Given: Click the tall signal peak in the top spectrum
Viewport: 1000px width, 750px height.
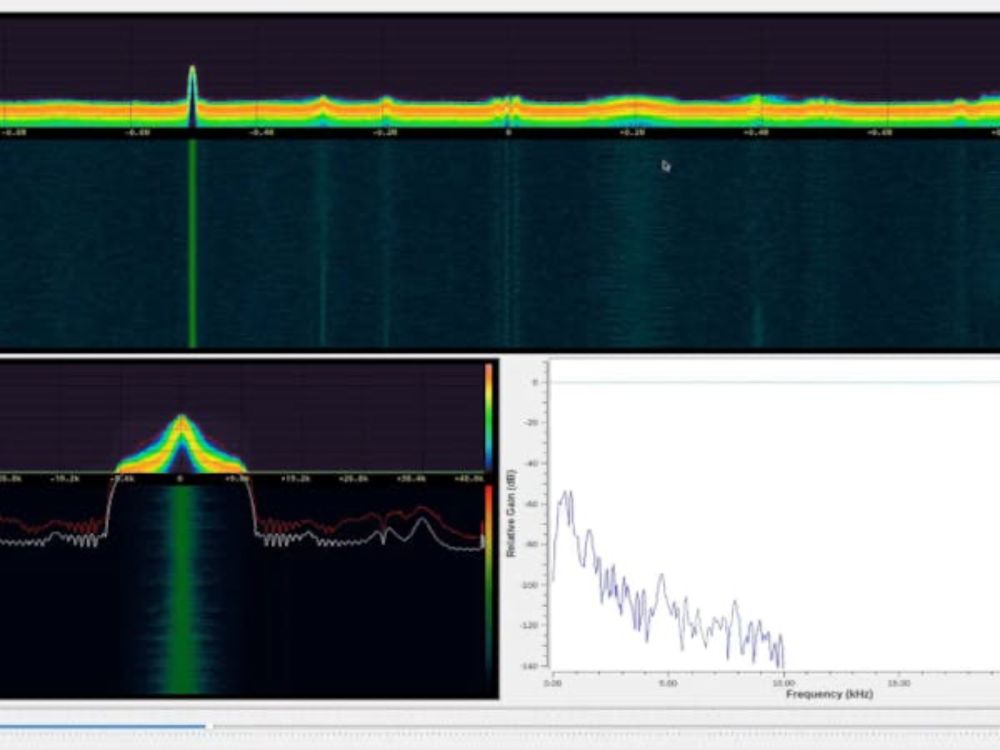Looking at the screenshot, I should coord(192,96).
